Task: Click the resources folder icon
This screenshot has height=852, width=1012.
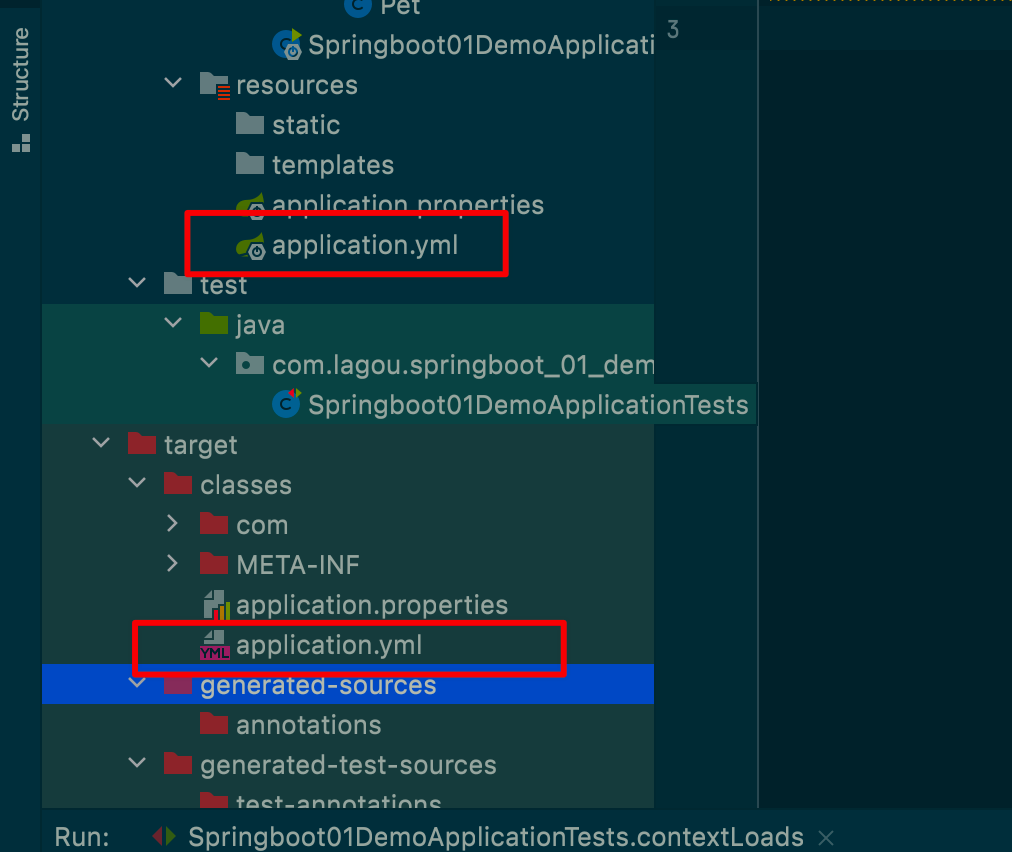Action: coord(215,85)
